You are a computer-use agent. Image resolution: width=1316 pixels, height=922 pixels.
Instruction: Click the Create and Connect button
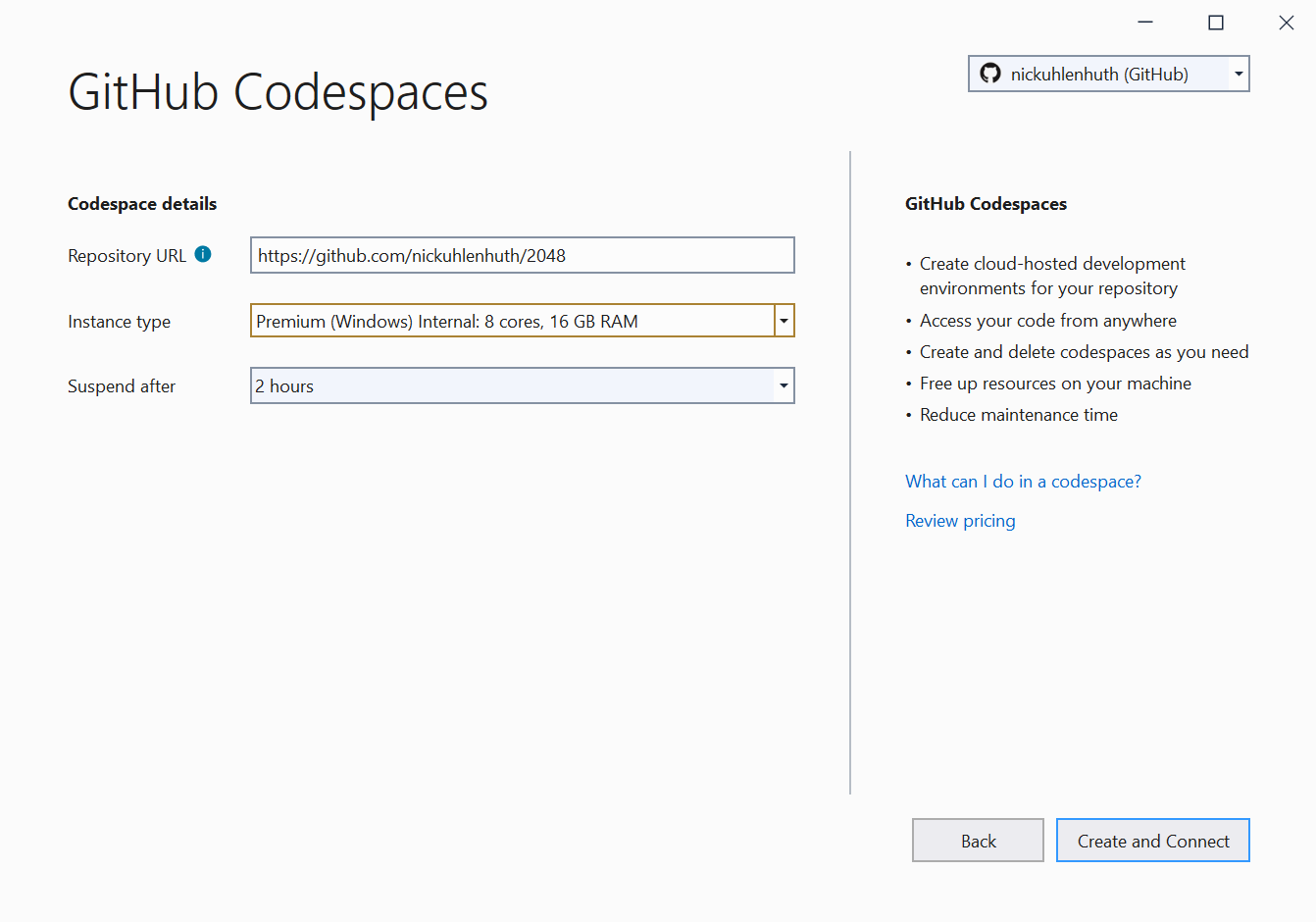[1152, 841]
